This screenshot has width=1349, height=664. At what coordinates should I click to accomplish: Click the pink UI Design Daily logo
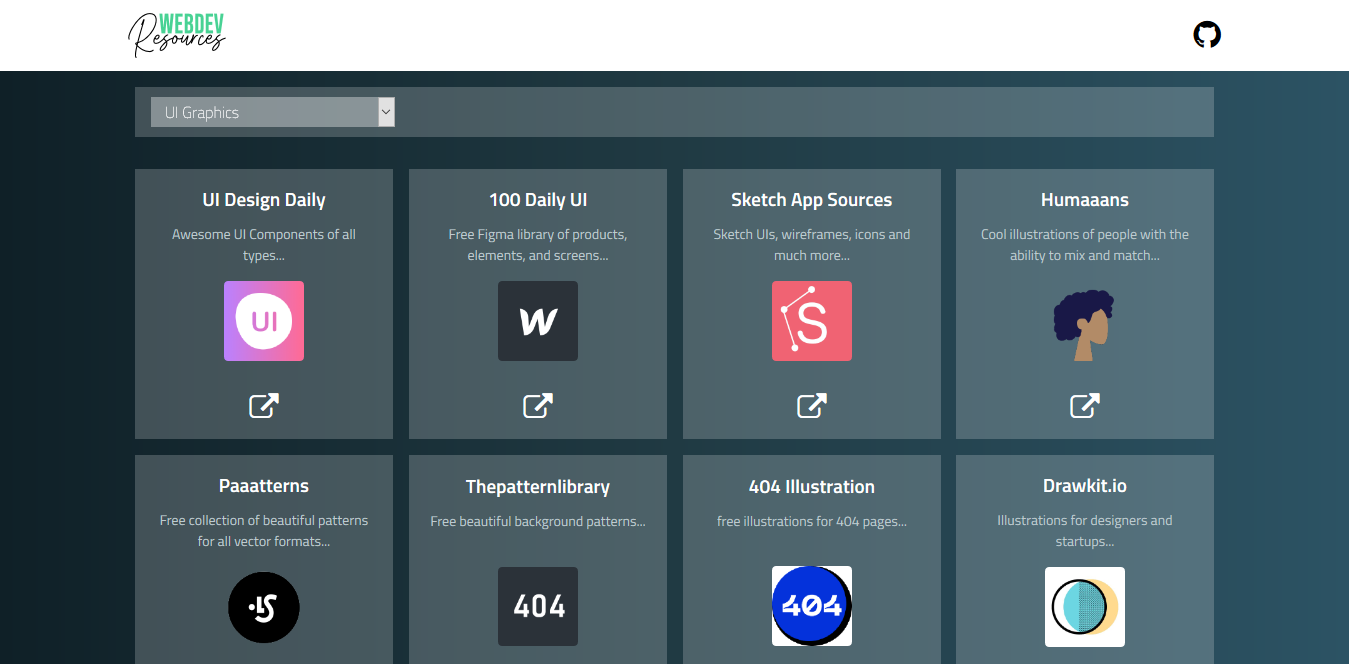pyautogui.click(x=263, y=321)
